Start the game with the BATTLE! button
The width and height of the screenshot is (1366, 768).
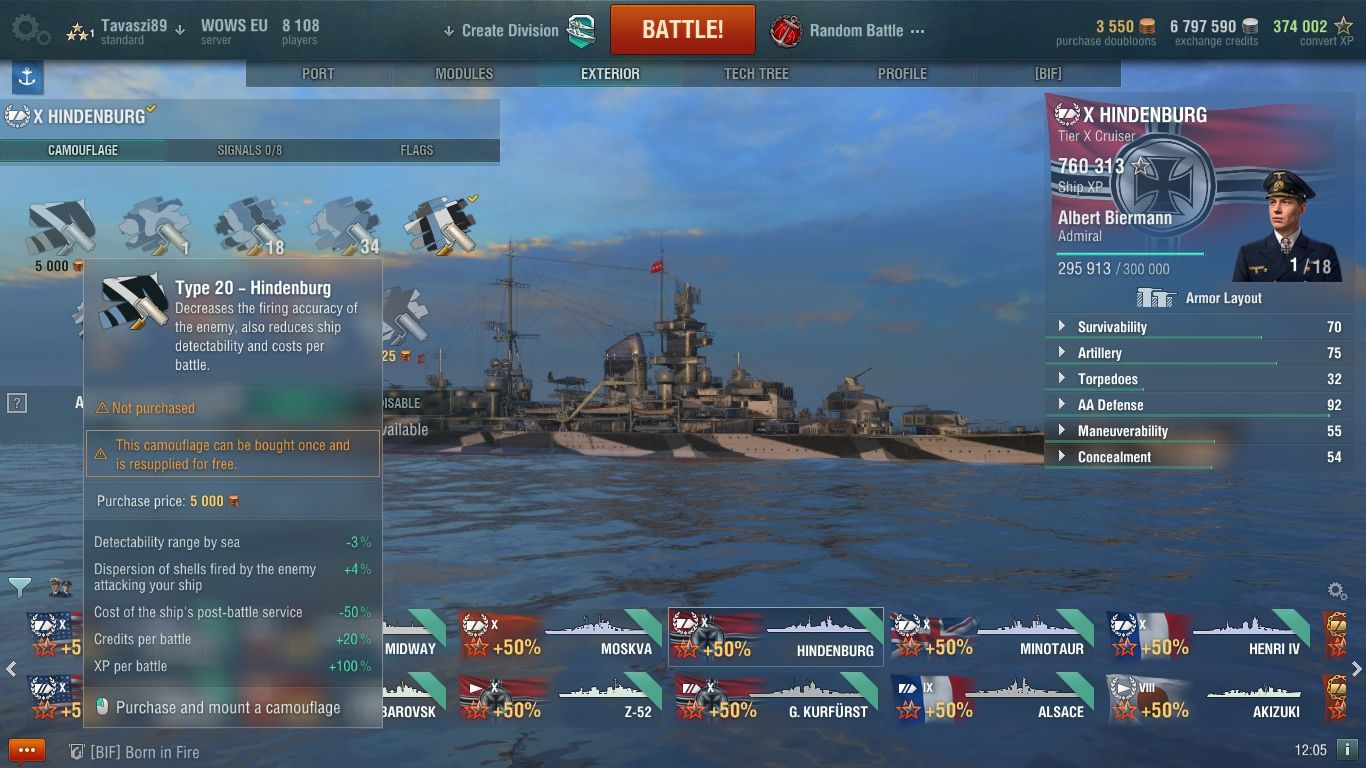(x=683, y=29)
